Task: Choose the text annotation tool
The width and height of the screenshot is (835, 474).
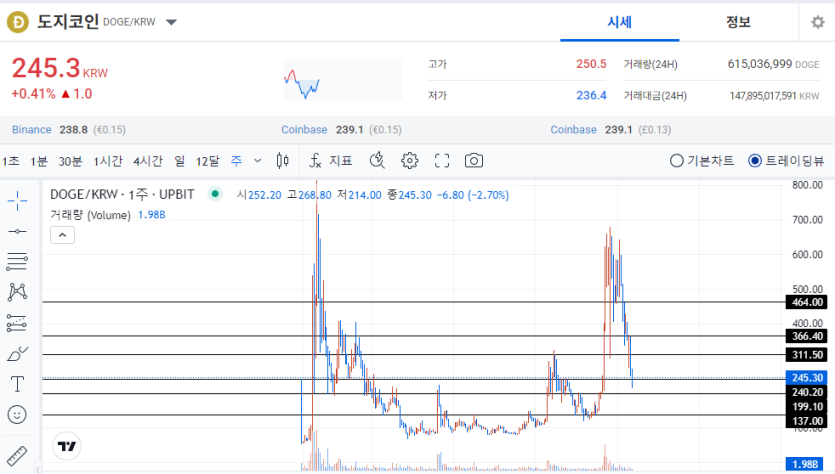Action: 17,384
